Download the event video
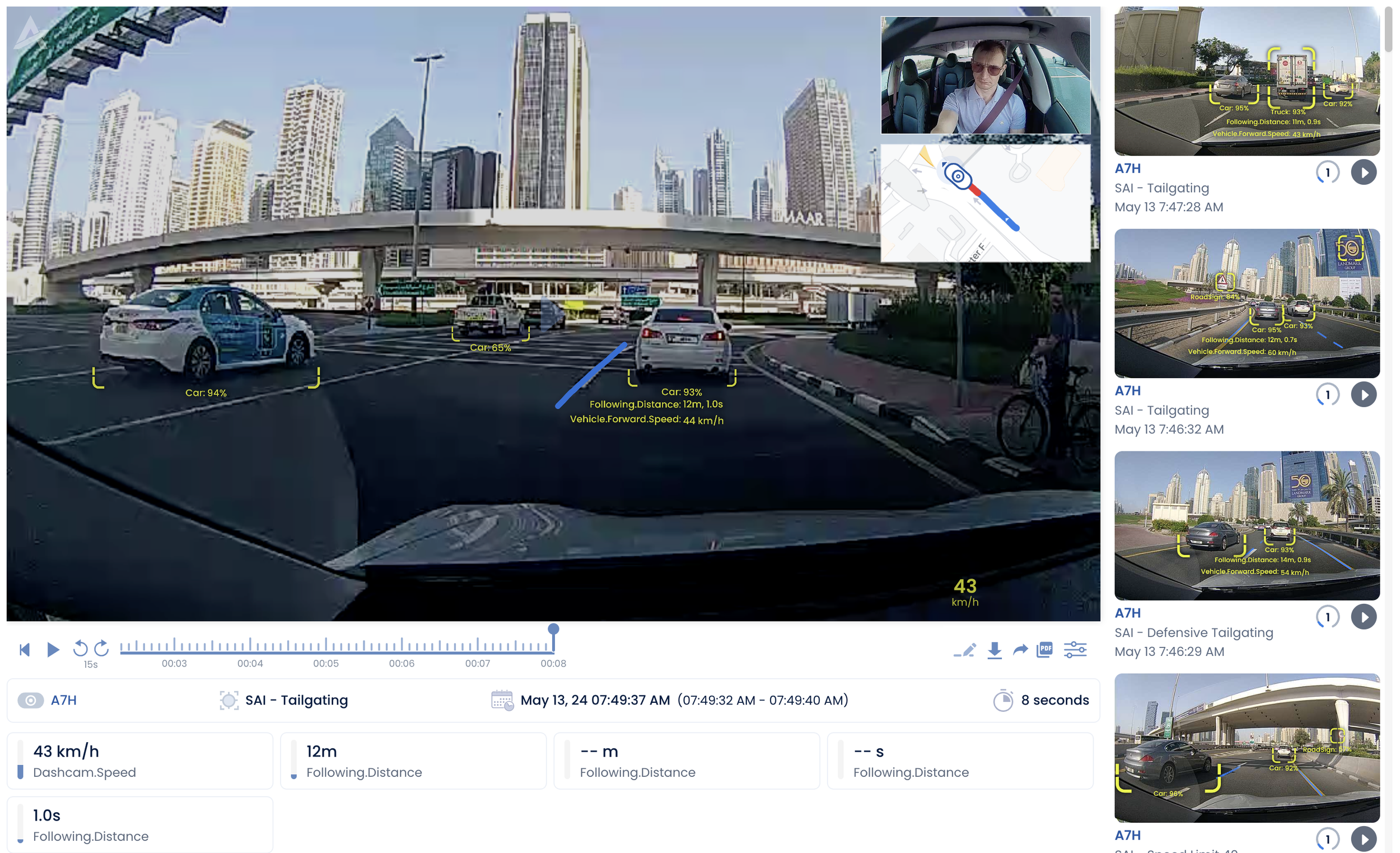This screenshot has width=1400, height=853. [x=995, y=650]
